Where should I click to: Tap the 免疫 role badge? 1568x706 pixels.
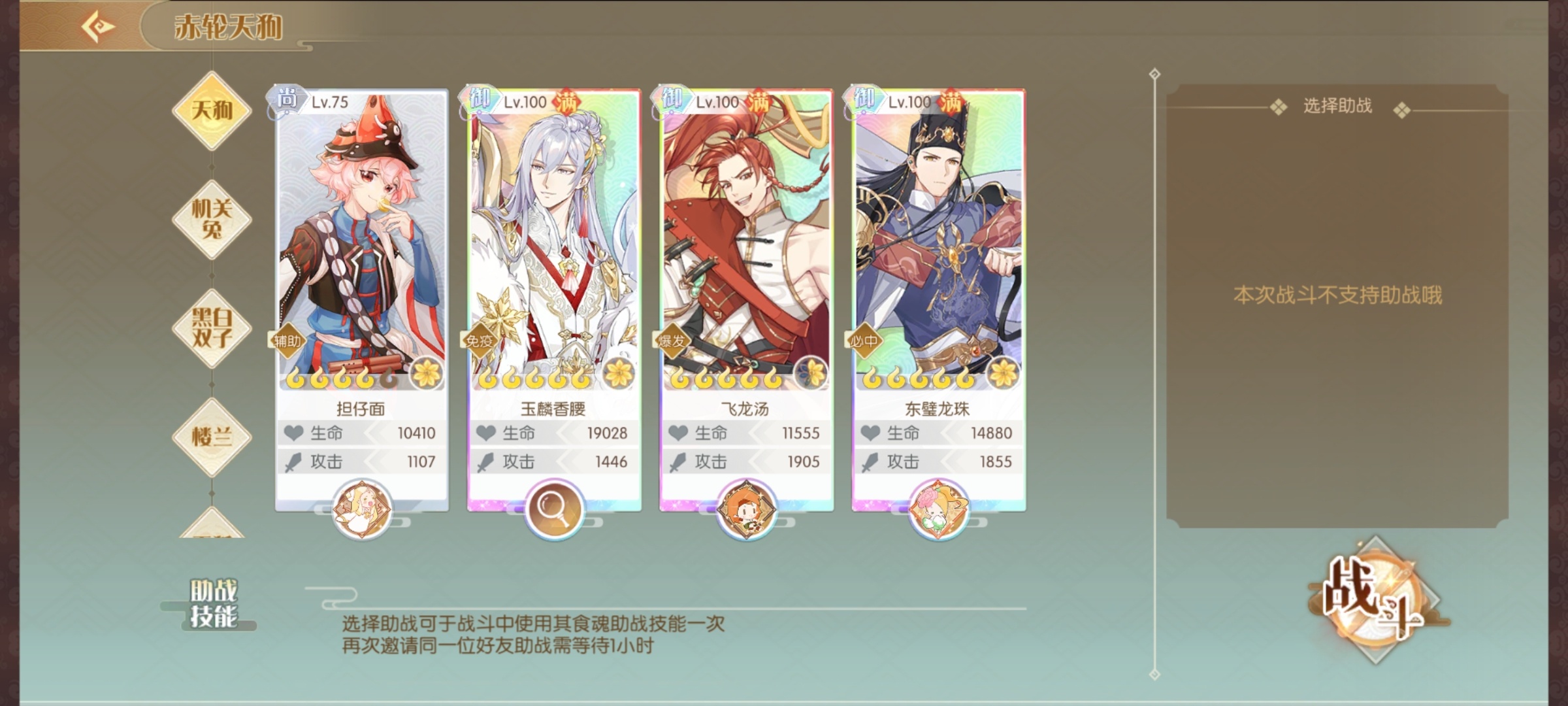tap(480, 341)
